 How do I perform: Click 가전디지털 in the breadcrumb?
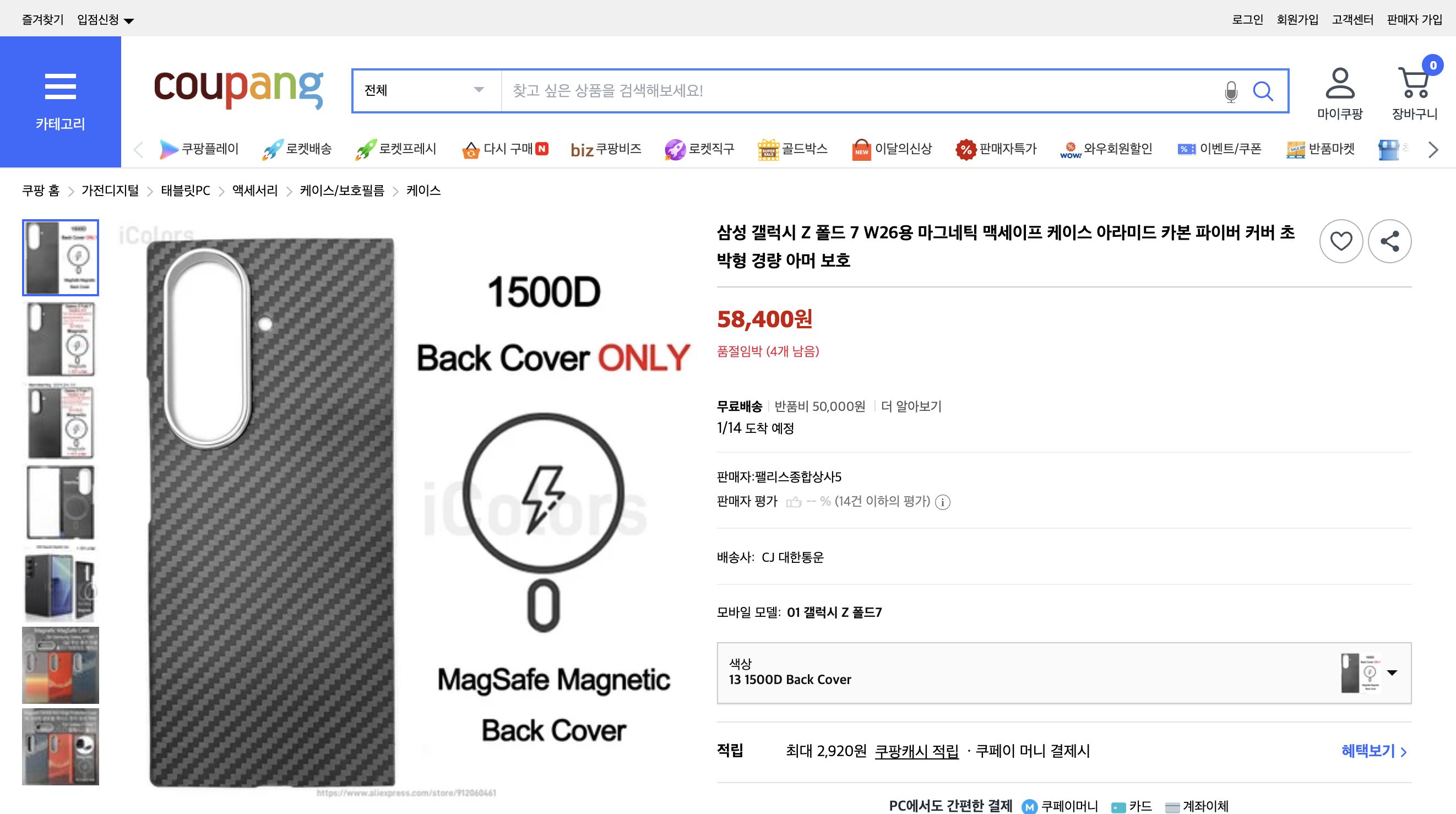110,191
